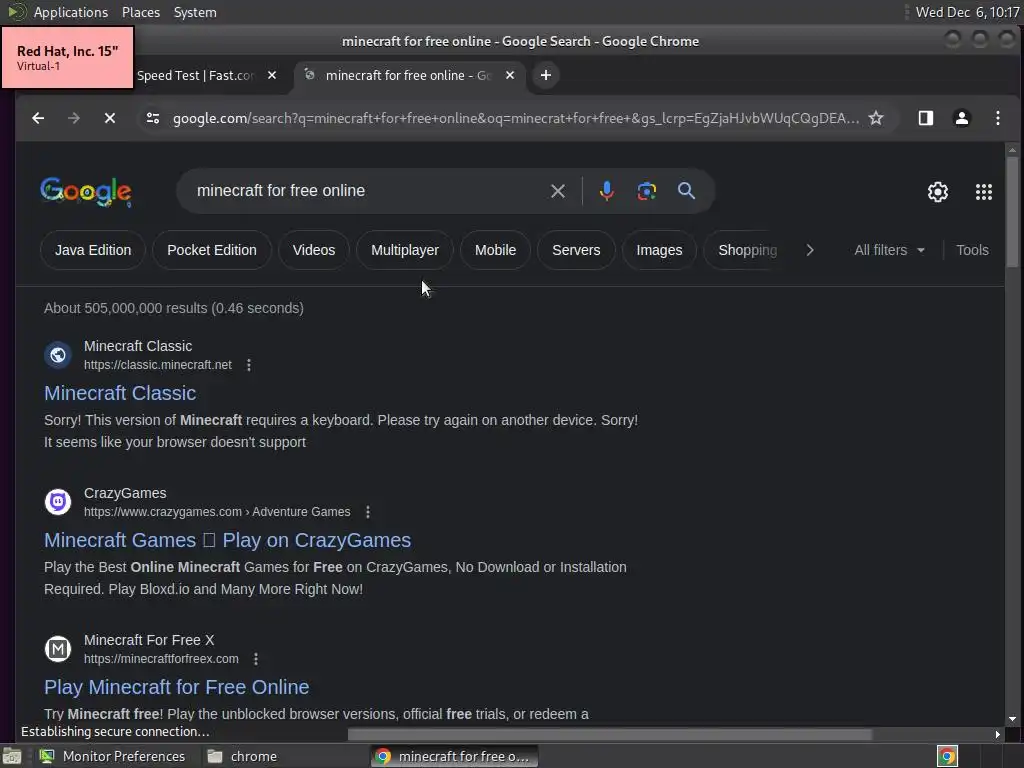Open the Chrome side panel
The width and height of the screenshot is (1024, 768).
coord(925,118)
